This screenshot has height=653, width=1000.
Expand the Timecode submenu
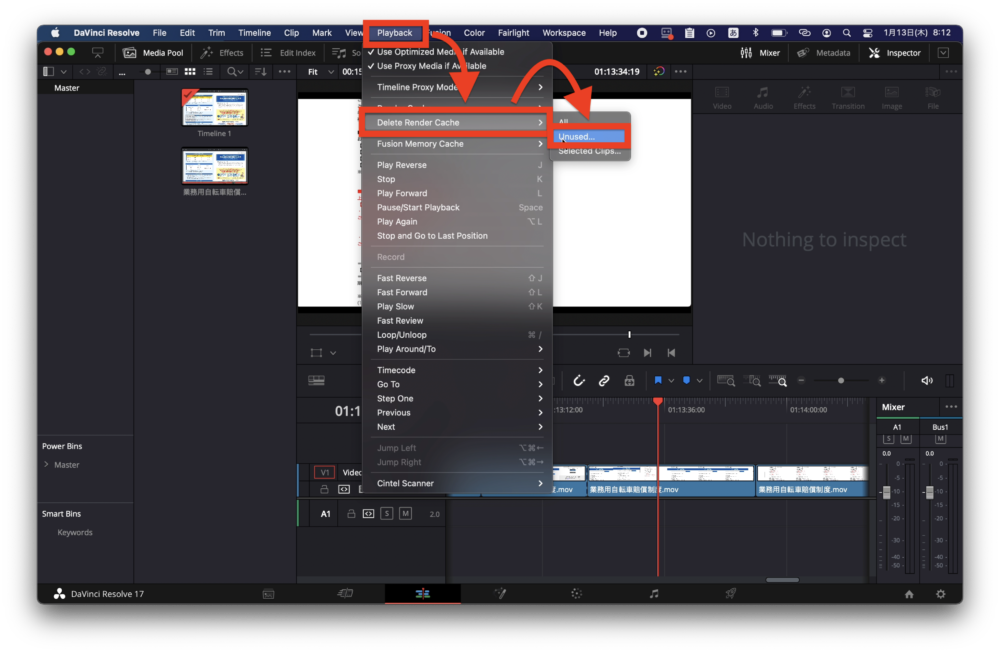click(x=456, y=370)
